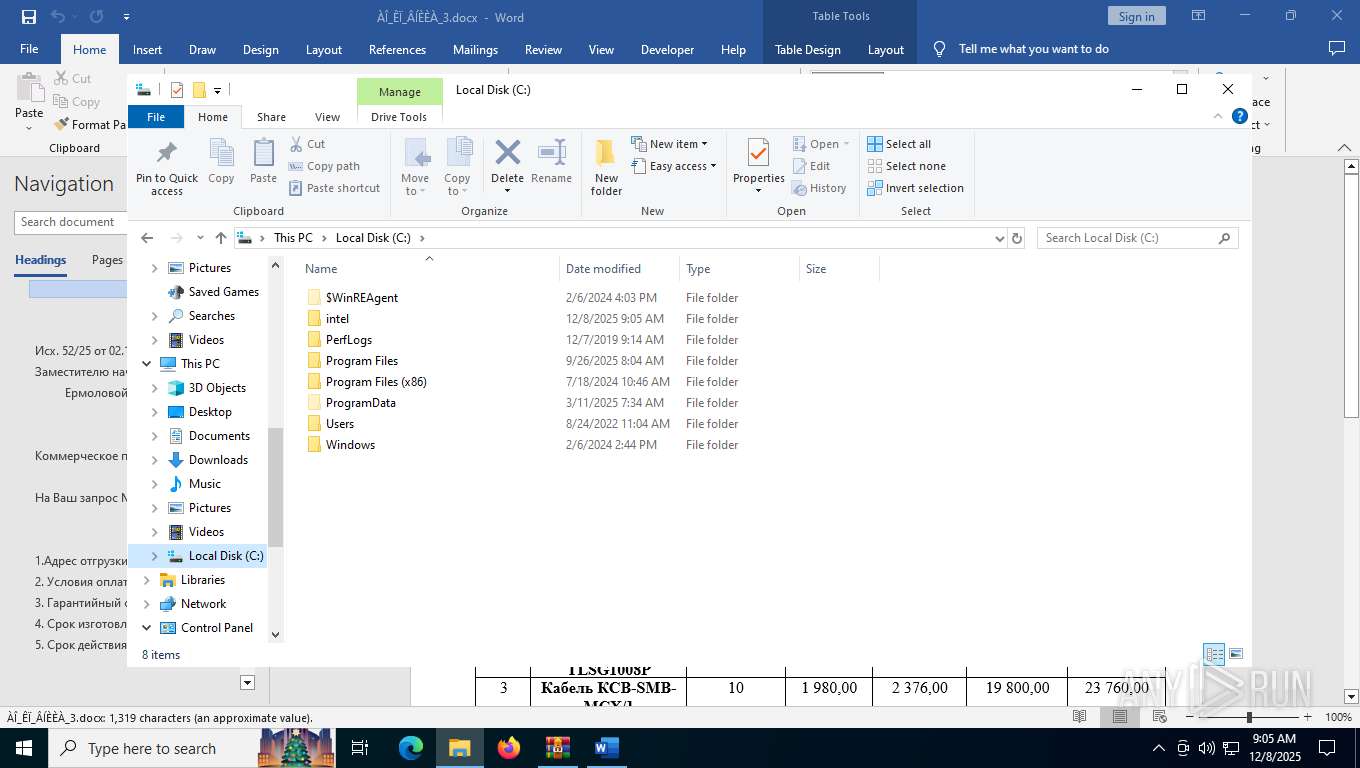Open Word Table Design tab
This screenshot has height=768, width=1360.
click(x=808, y=50)
